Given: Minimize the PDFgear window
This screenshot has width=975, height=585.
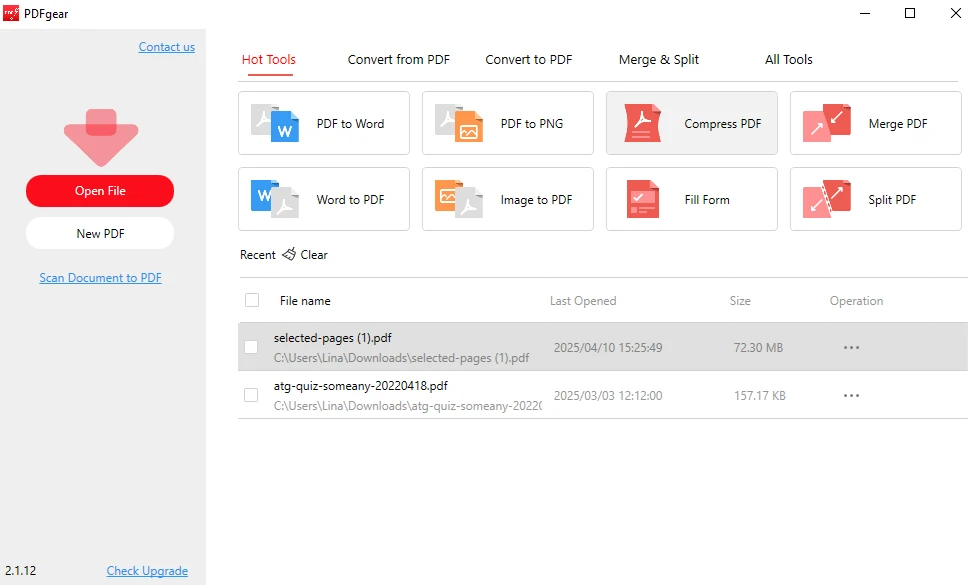Looking at the screenshot, I should point(865,13).
